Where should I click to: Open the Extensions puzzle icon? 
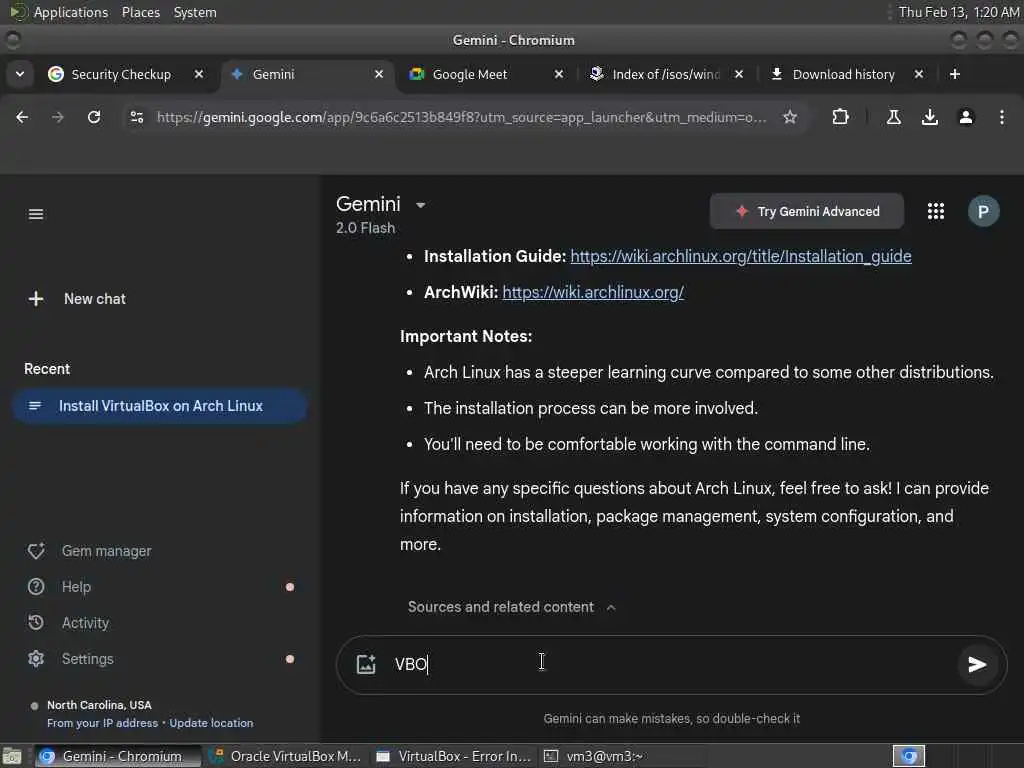tap(840, 117)
